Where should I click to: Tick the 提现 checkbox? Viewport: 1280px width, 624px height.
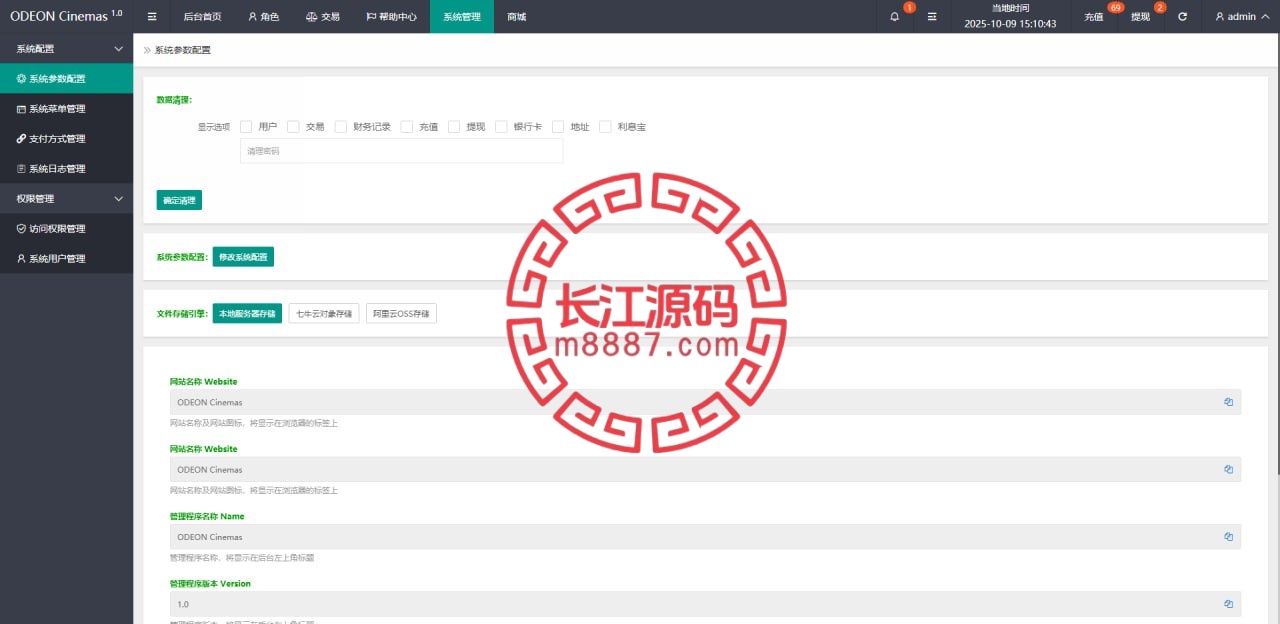pyautogui.click(x=454, y=127)
